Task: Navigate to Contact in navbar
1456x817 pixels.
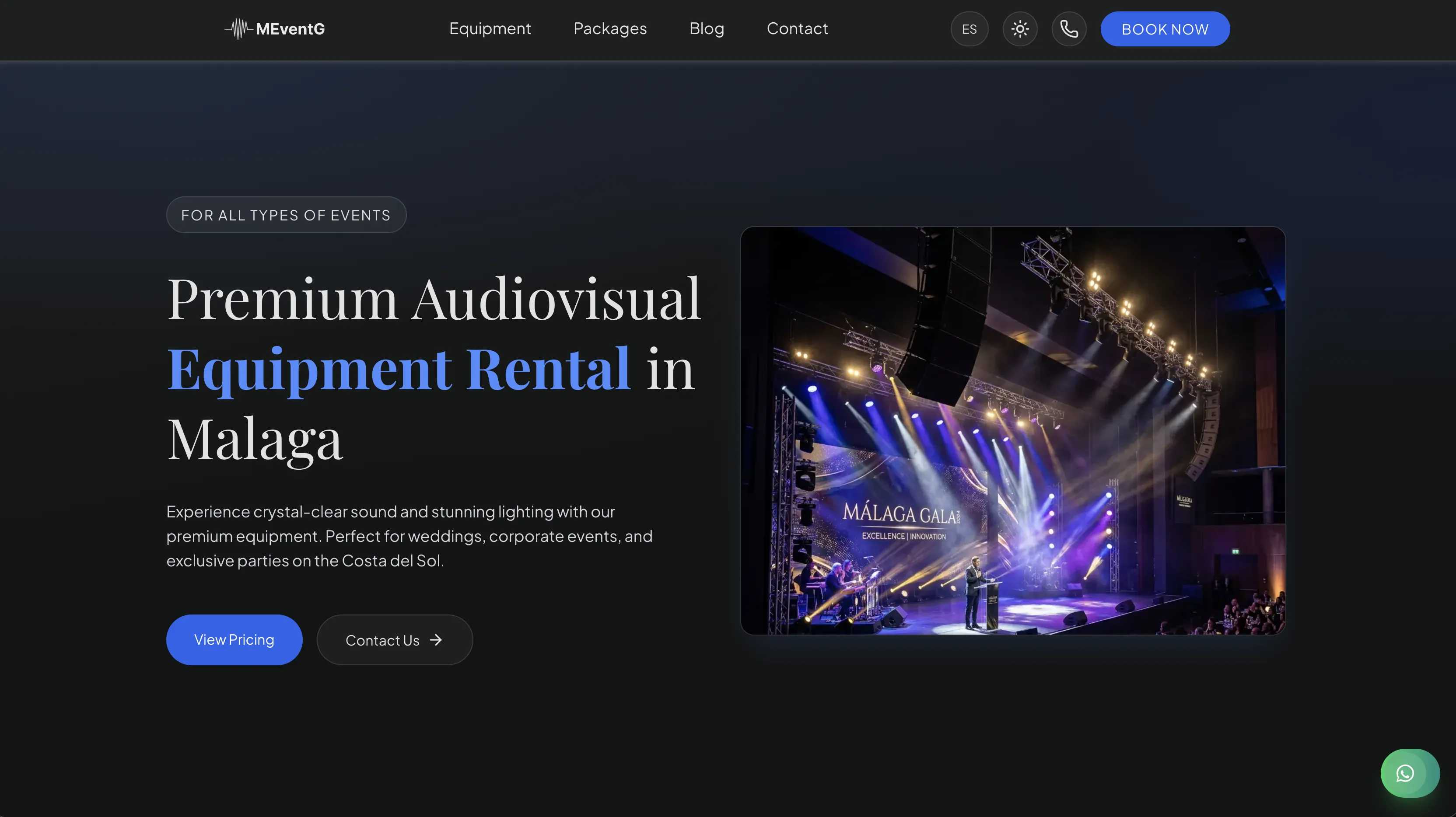Action: pos(797,28)
